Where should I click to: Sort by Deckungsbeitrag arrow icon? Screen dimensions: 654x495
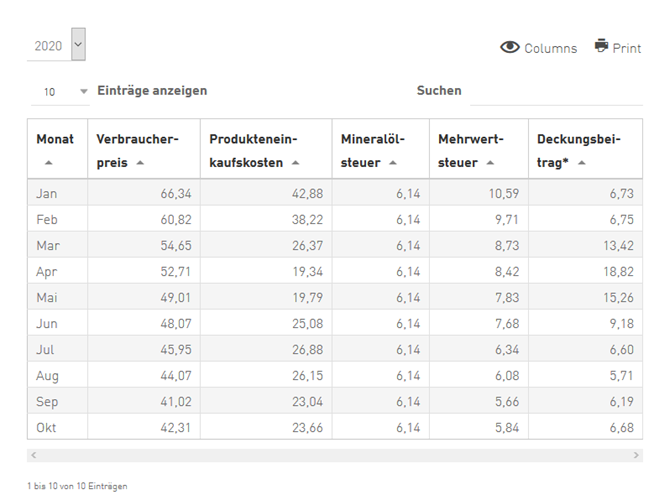point(582,163)
